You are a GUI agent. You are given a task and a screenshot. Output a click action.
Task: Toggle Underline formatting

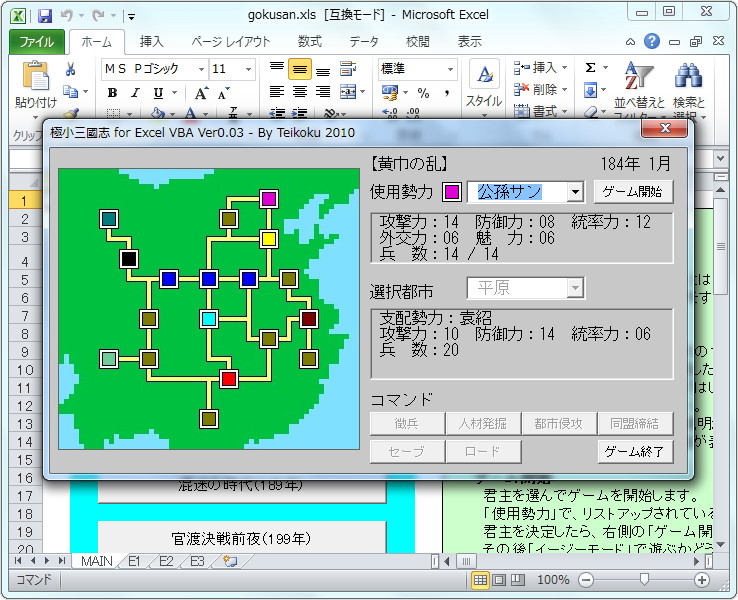[158, 93]
